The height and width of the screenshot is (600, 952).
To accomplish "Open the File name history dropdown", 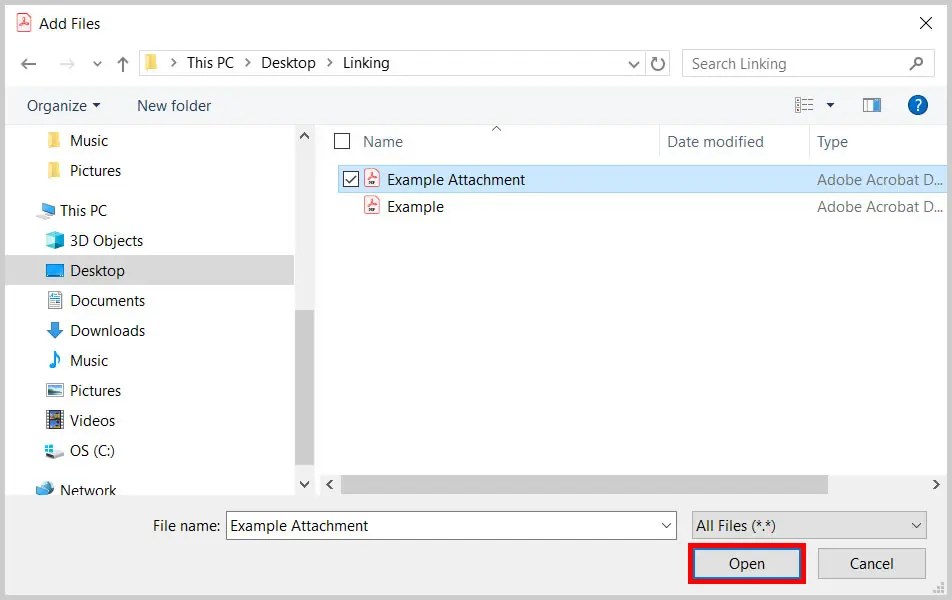I will coord(666,525).
